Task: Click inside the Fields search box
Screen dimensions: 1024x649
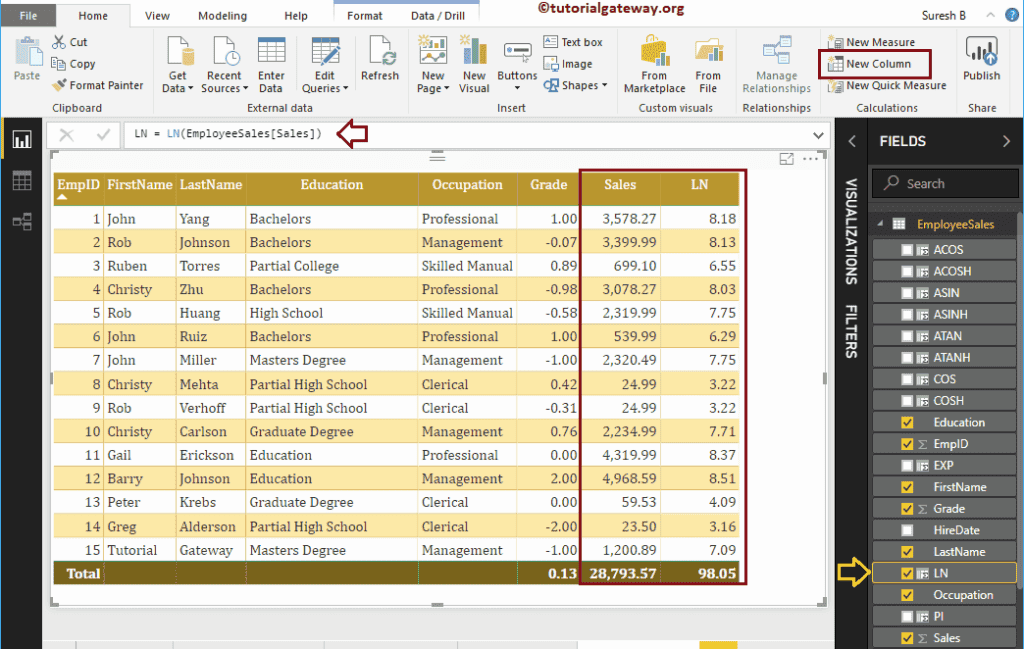Action: (944, 183)
